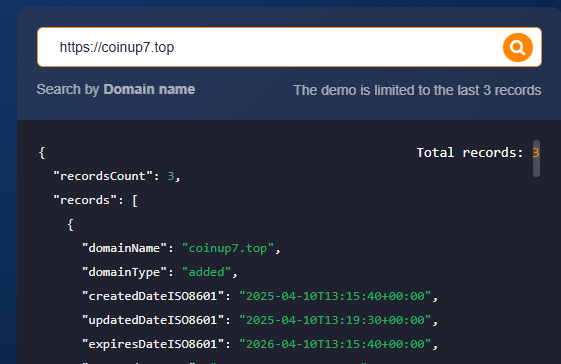Click the expiresDateISO8601 timestamp value
Screen dimensions: 561x364
[335, 344]
